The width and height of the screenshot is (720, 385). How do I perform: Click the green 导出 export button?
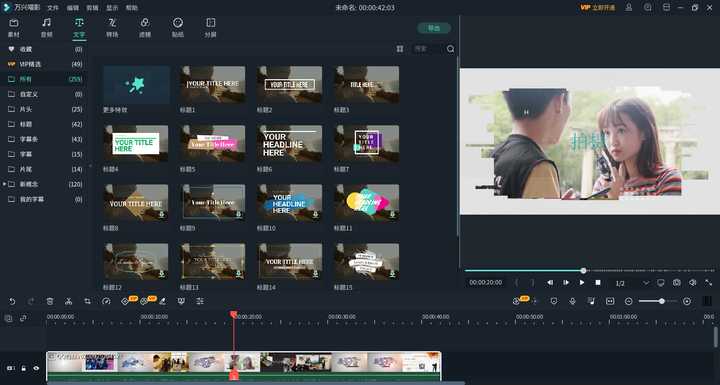pyautogui.click(x=434, y=28)
